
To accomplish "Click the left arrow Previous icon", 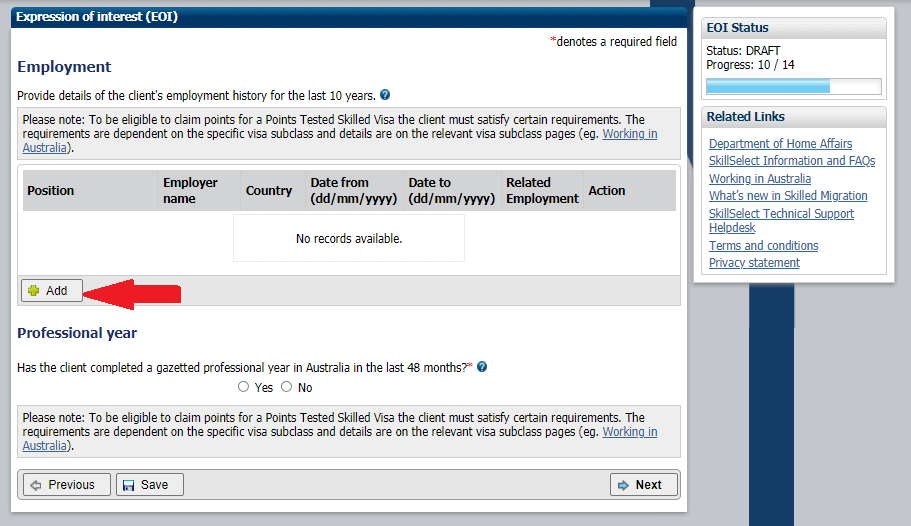I will click(36, 485).
